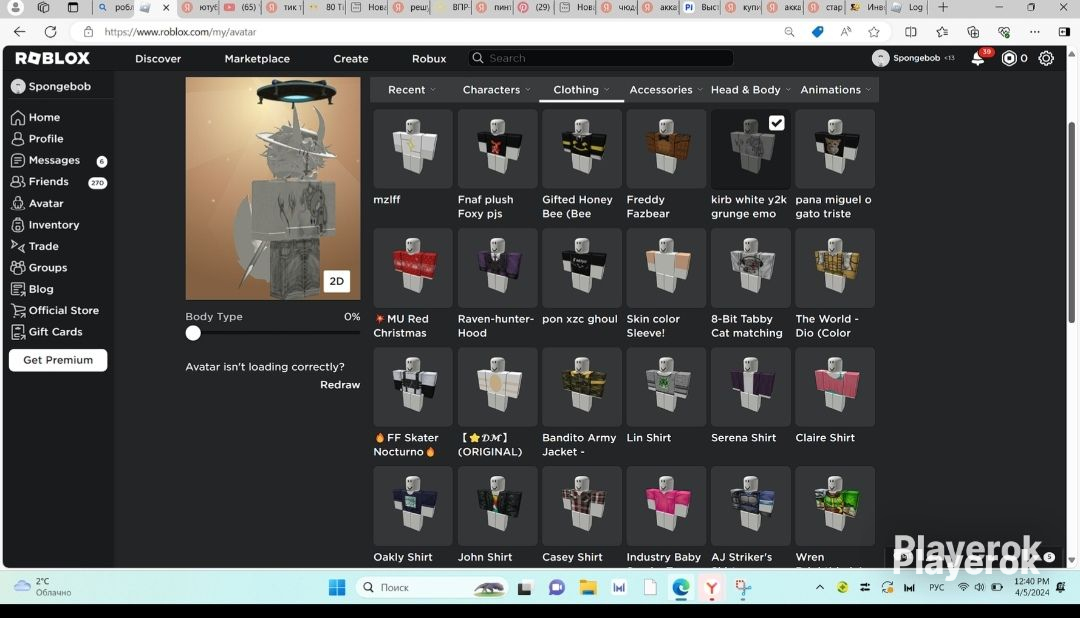
Task: Click the Roblox logo
Action: click(x=52, y=59)
